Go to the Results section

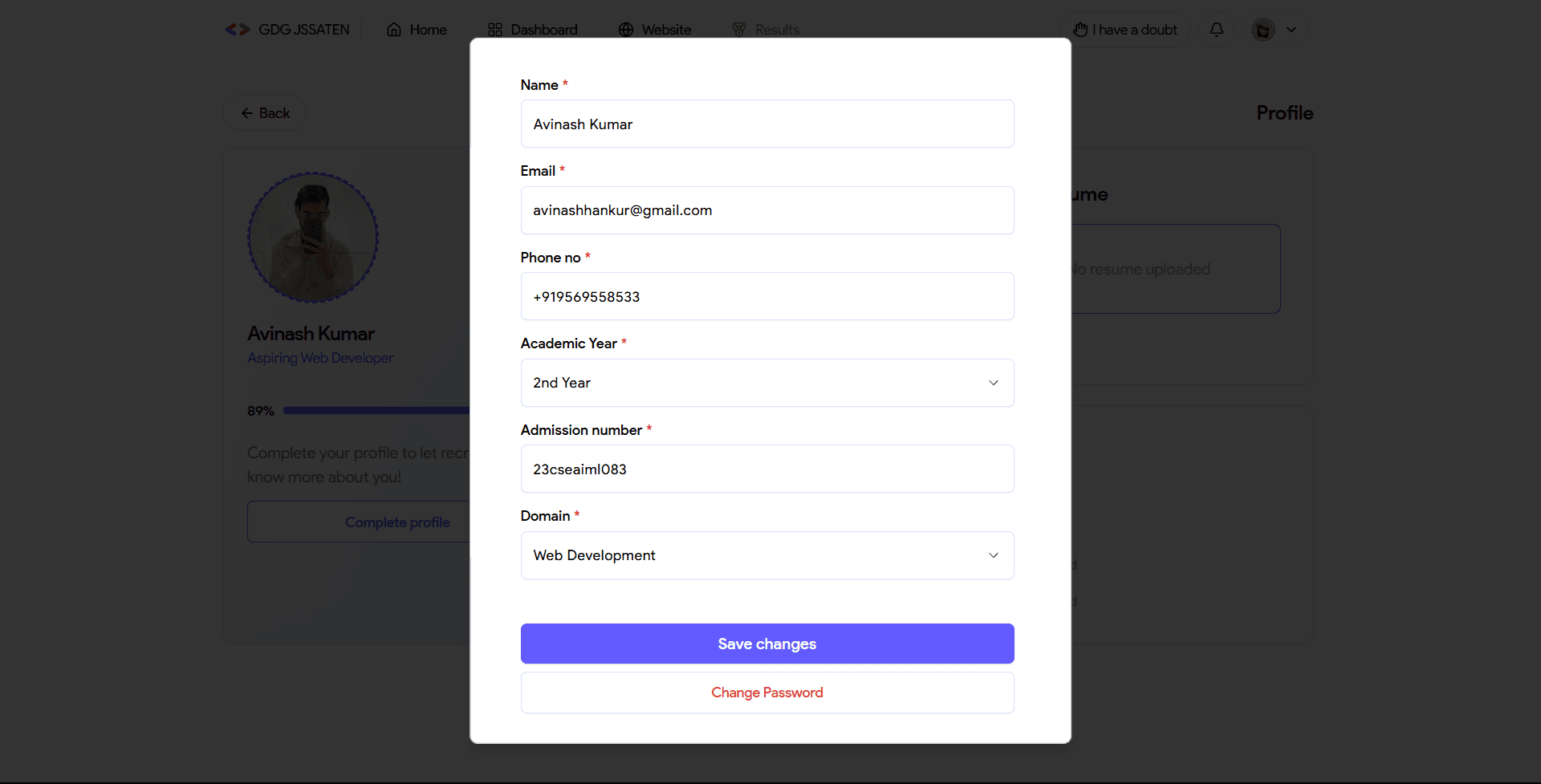(776, 29)
